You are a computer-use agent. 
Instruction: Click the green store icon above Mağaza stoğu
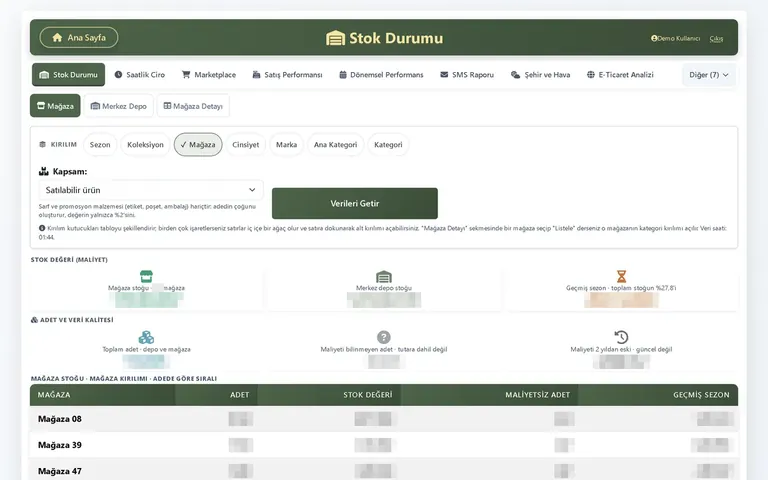click(x=146, y=276)
